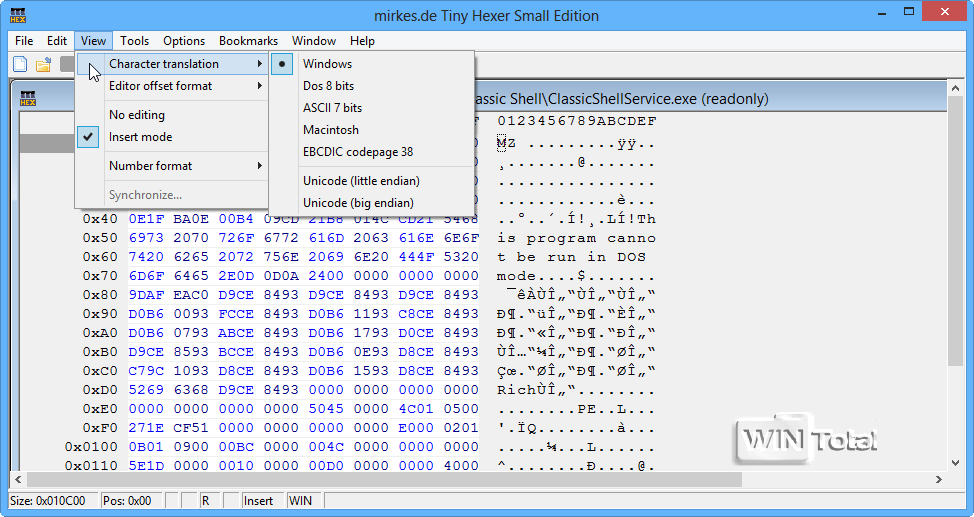Choose Dos 8 bits translation

pos(328,86)
